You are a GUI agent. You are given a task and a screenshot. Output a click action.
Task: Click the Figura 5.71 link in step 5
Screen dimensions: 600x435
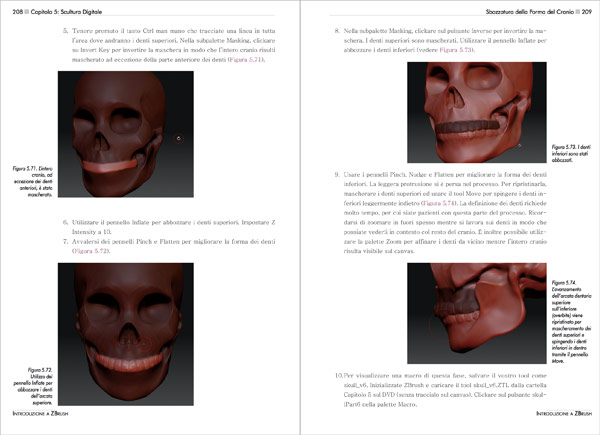pyautogui.click(x=246, y=60)
